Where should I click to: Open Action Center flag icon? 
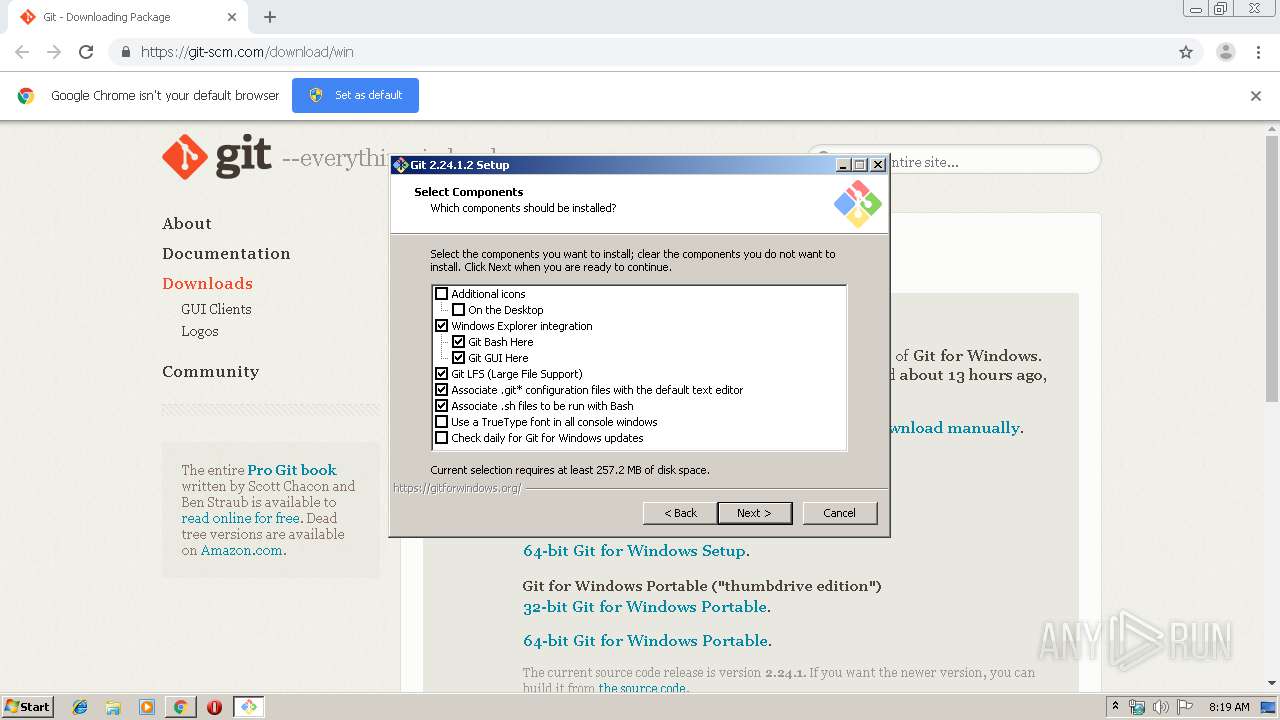[x=1184, y=707]
